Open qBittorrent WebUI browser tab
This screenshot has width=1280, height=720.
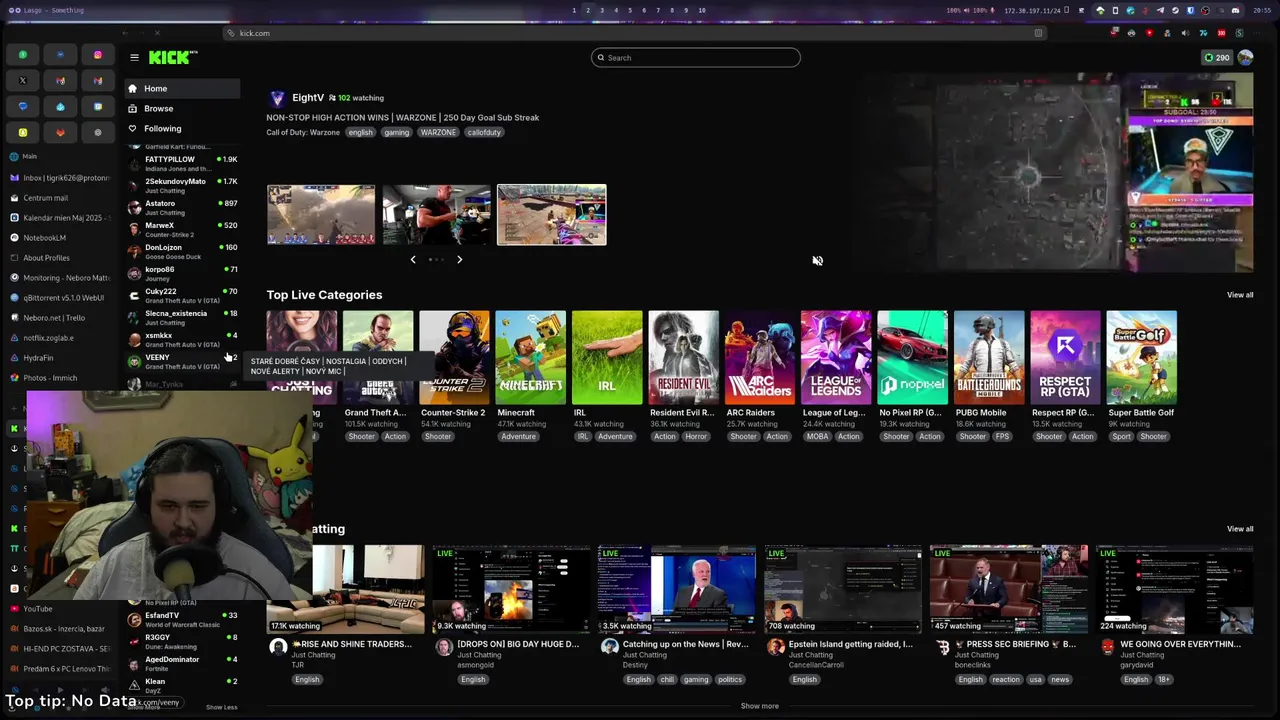coord(60,298)
